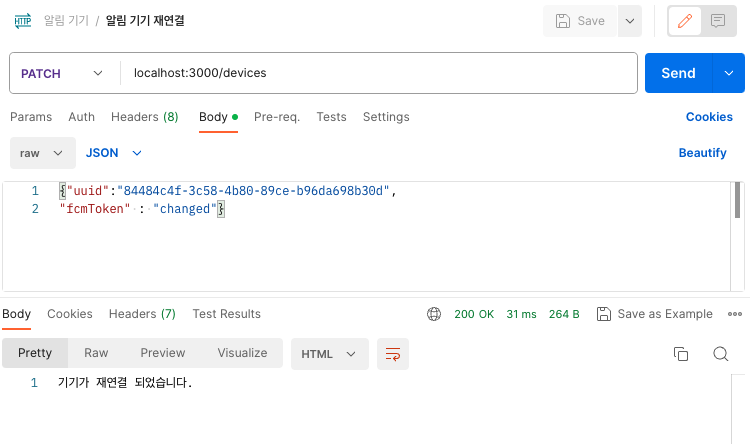Select the Preview response view

tap(163, 353)
